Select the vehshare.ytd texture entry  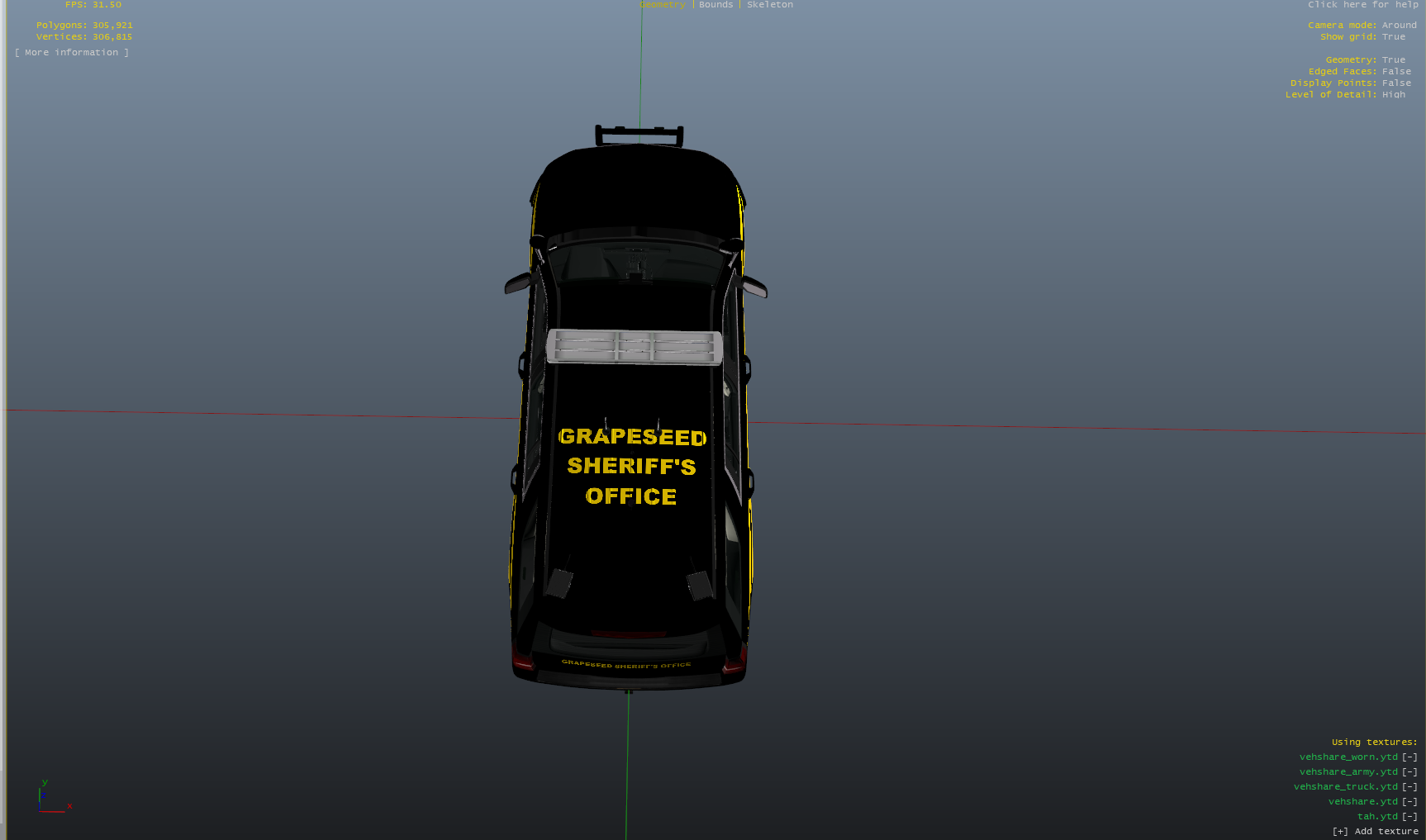(1363, 801)
